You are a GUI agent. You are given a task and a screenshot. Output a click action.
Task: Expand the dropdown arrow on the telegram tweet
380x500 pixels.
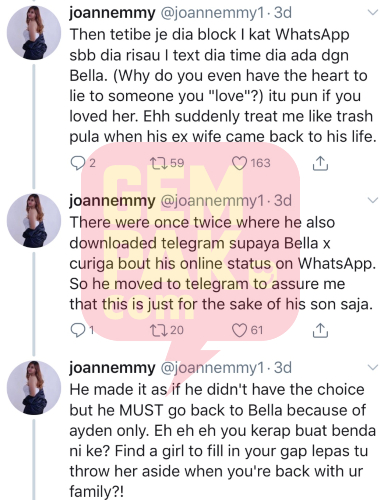tap(372, 200)
